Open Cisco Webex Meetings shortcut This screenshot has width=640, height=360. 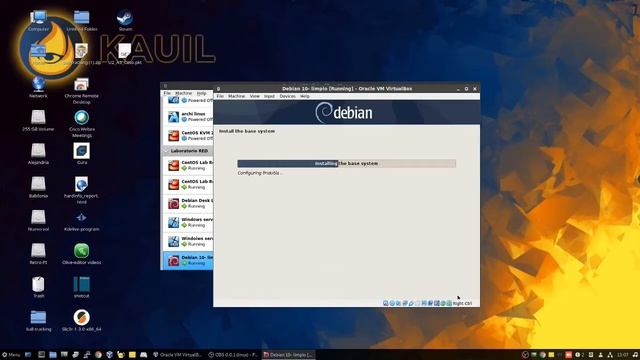click(x=82, y=124)
